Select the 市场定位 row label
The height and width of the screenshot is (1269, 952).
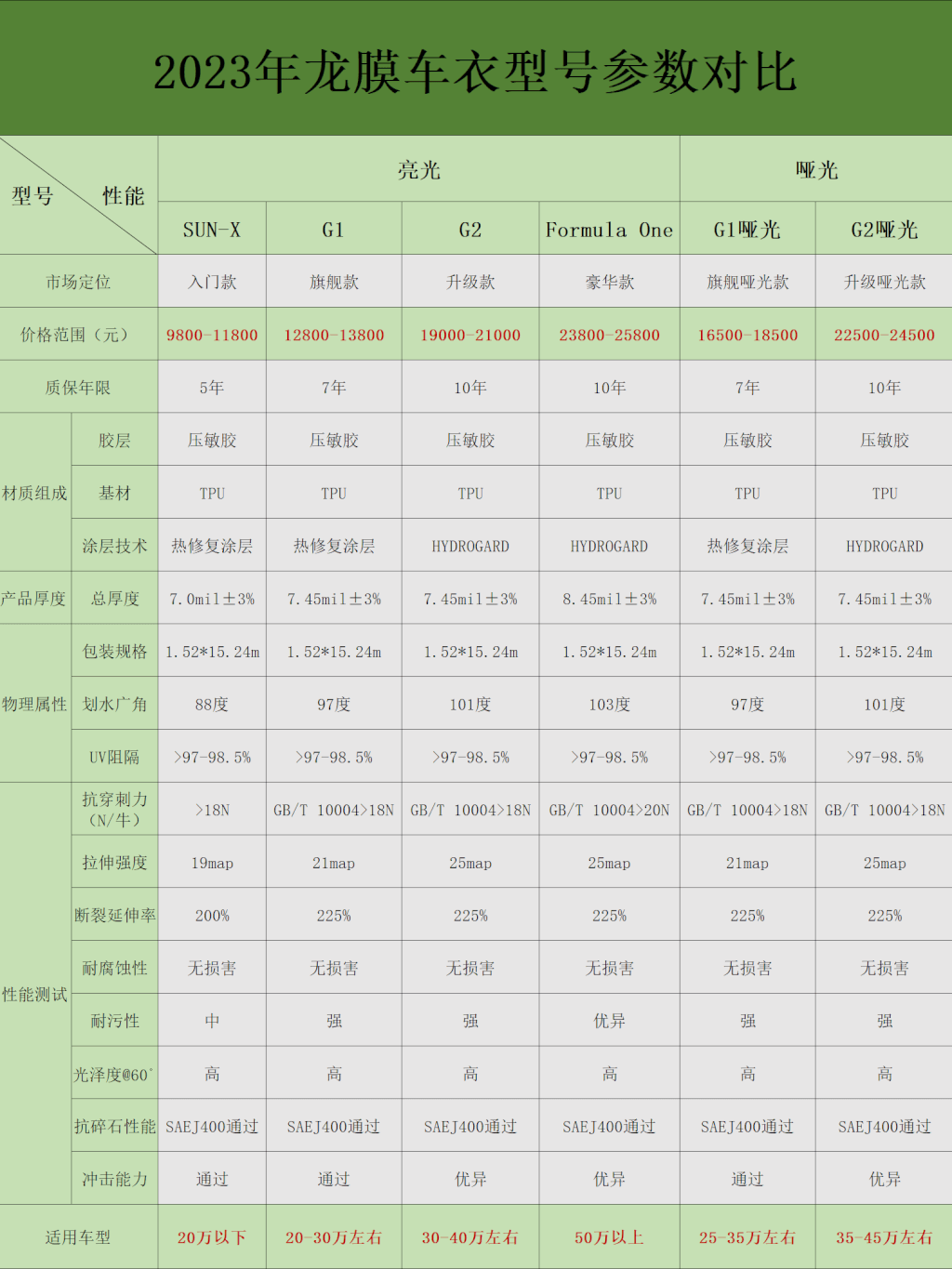(x=78, y=282)
